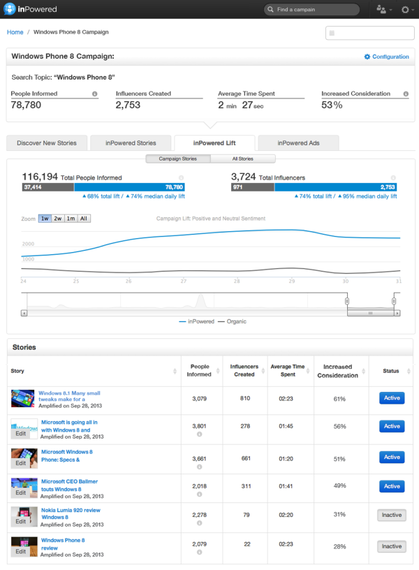This screenshot has height=570, width=419.
Task: Click info icon under 2,278 people informed
Action: 199,523
